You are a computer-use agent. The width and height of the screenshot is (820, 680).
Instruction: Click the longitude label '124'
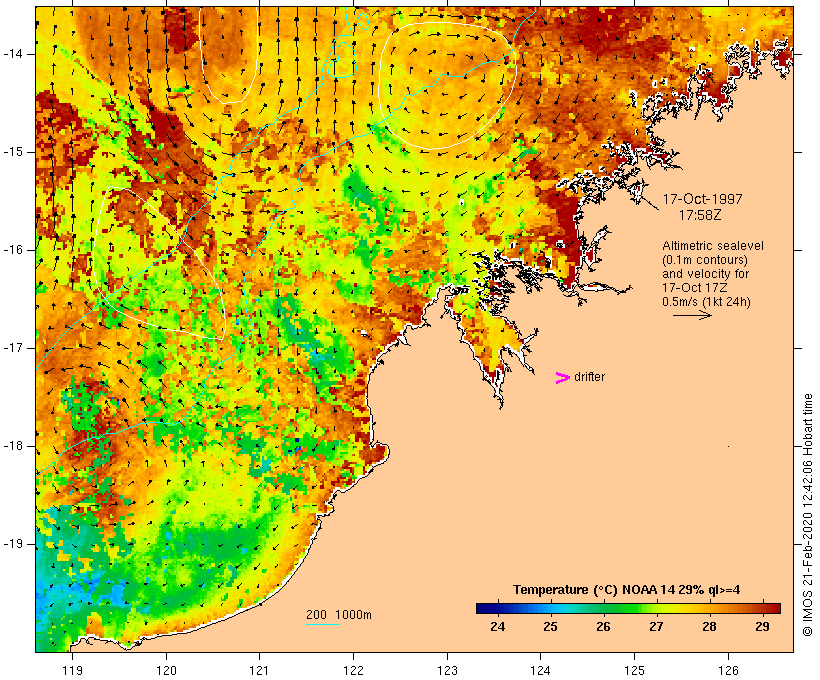point(540,670)
